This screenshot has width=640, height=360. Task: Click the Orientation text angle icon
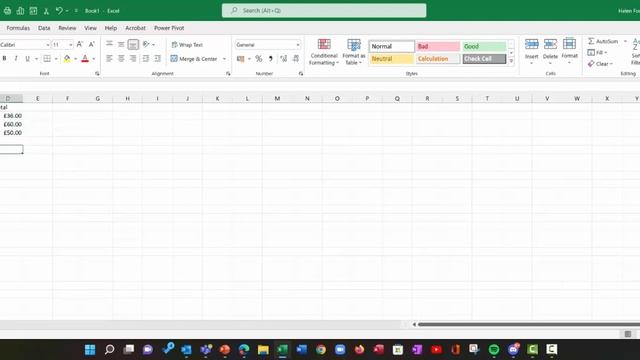pyautogui.click(x=146, y=44)
